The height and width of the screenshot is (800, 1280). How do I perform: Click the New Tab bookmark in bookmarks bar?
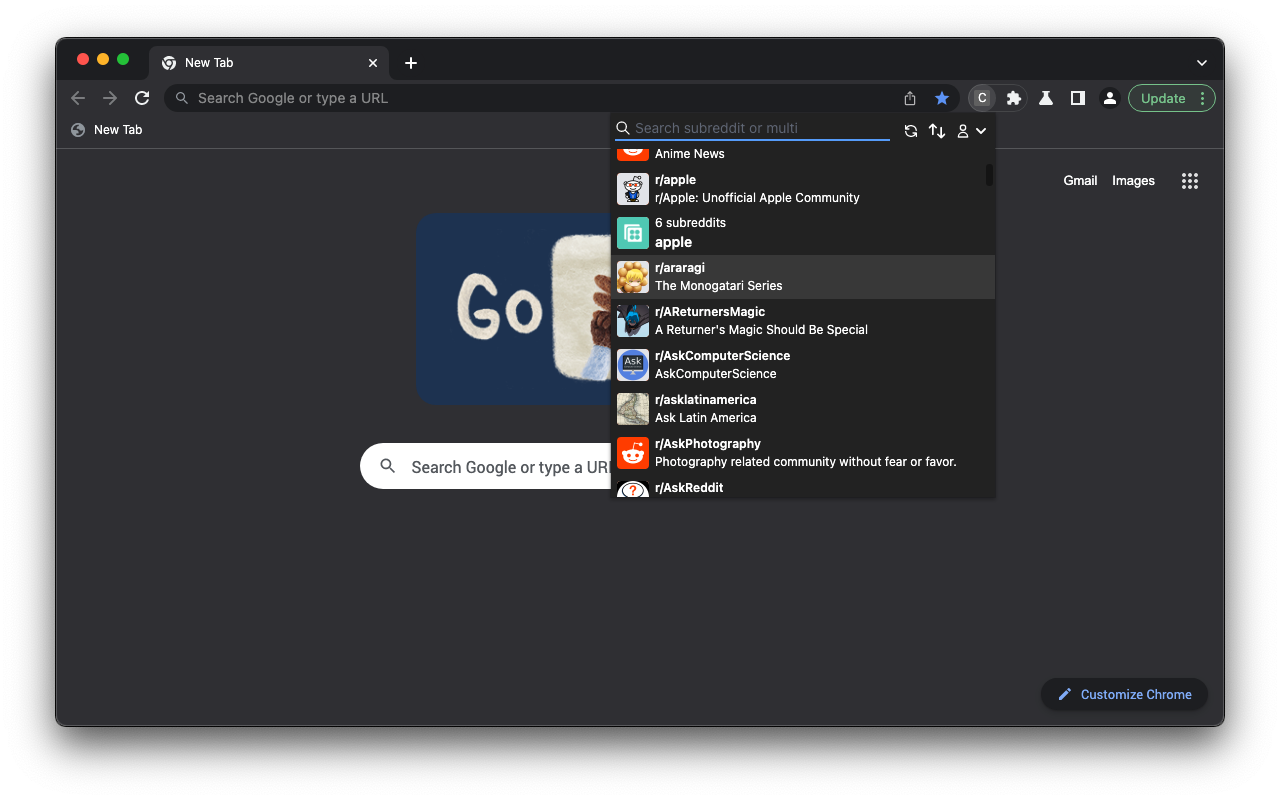coord(107,130)
